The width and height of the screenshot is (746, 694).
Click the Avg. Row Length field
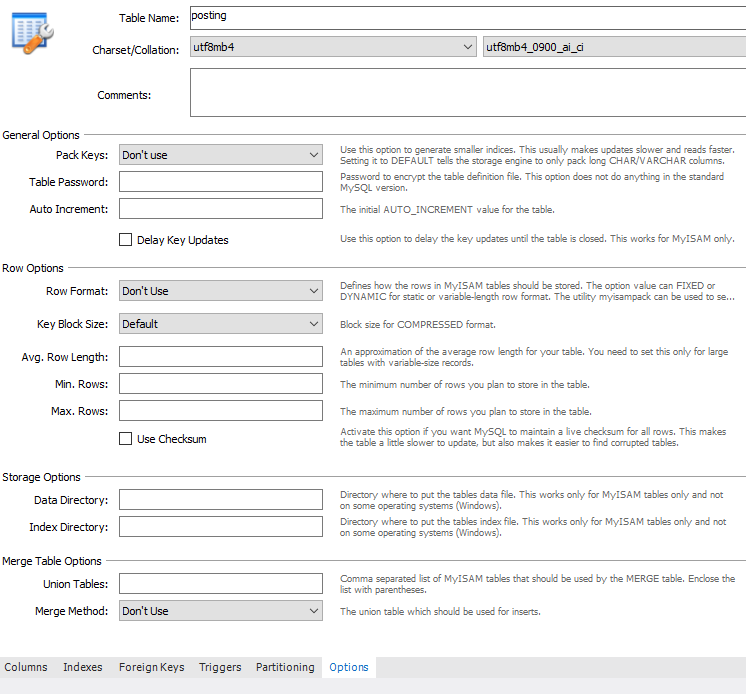tap(221, 356)
